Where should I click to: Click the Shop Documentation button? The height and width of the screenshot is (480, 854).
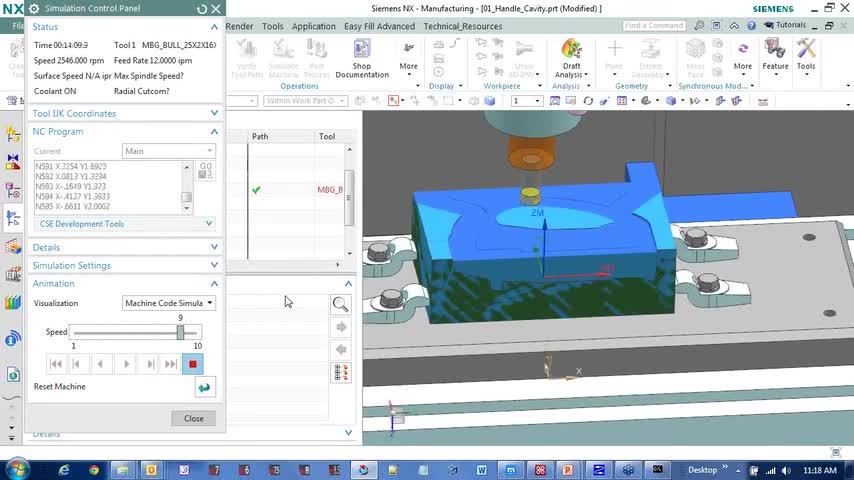point(362,59)
